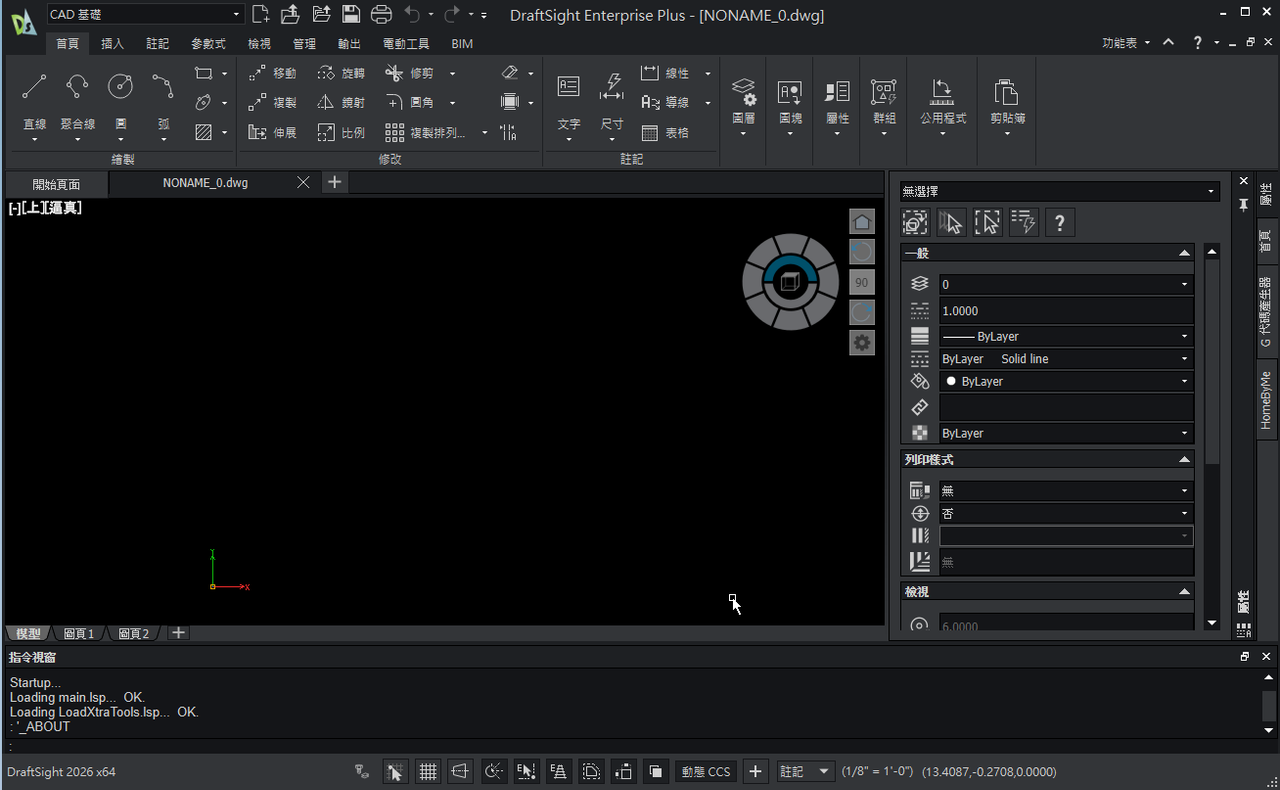Toggle snap mode in the status bar

tap(395, 771)
